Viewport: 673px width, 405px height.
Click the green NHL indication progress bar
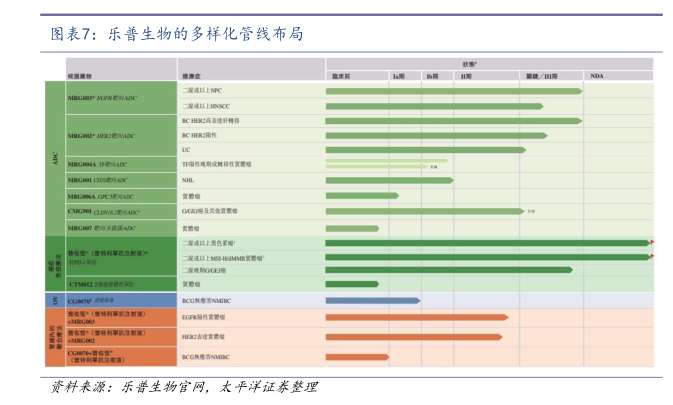pyautogui.click(x=388, y=180)
